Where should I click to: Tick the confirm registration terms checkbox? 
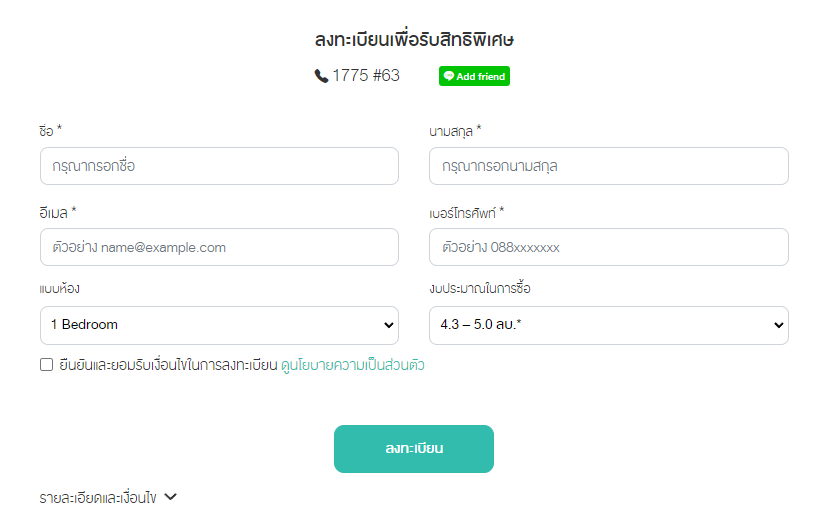tap(47, 365)
